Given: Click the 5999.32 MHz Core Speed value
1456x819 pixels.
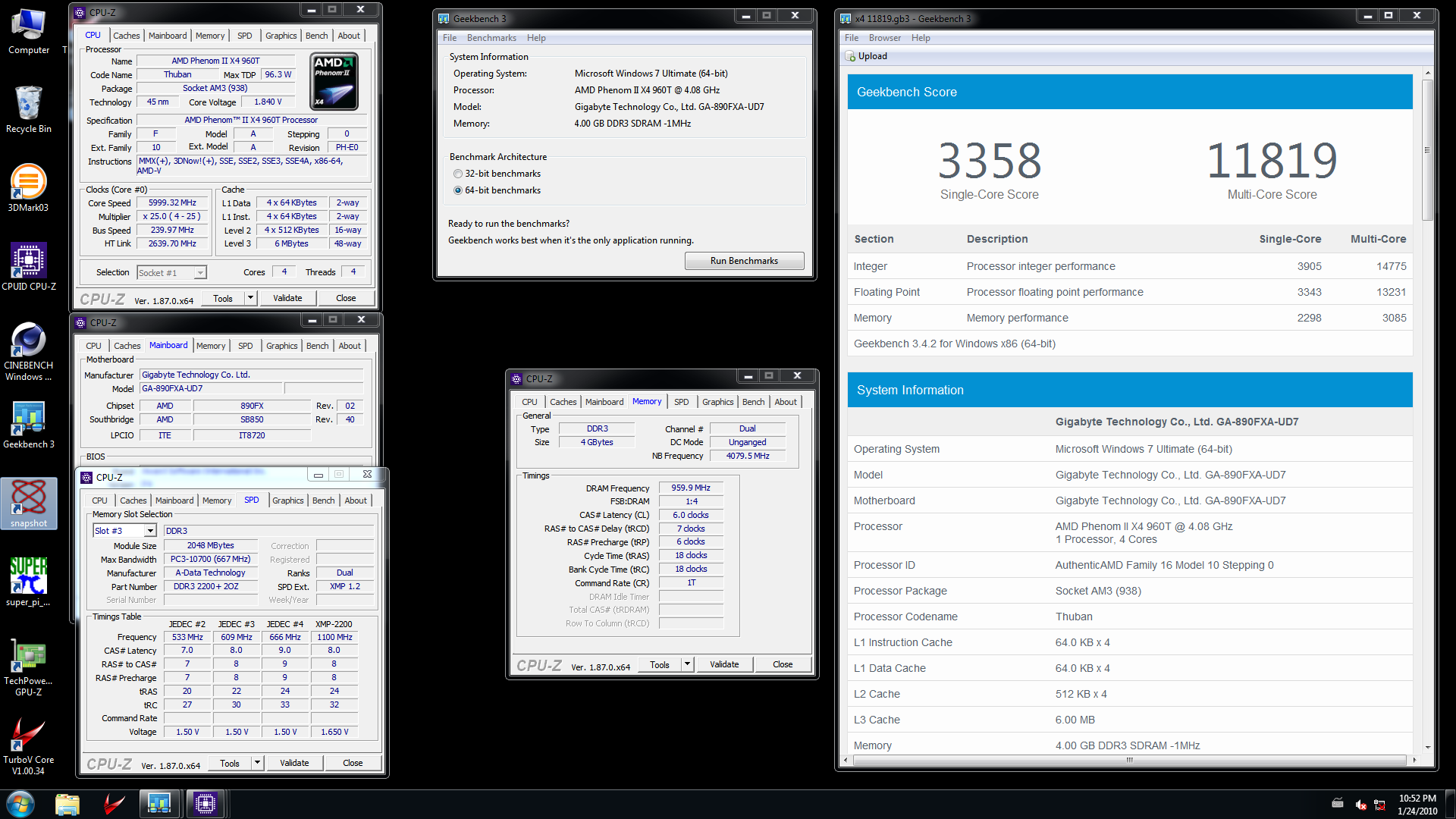Looking at the screenshot, I should pos(172,203).
